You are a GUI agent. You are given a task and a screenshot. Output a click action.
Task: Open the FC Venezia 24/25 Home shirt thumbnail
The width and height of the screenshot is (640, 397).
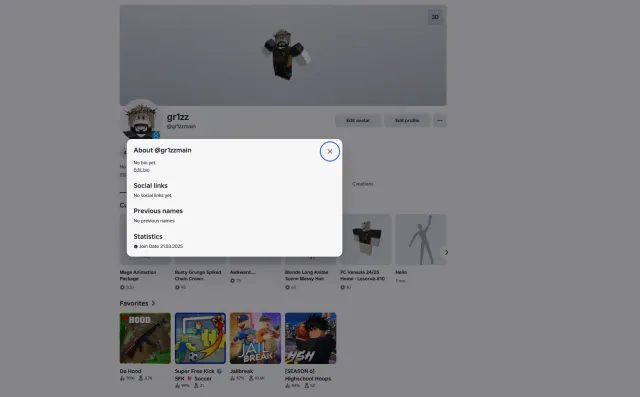[x=365, y=240]
